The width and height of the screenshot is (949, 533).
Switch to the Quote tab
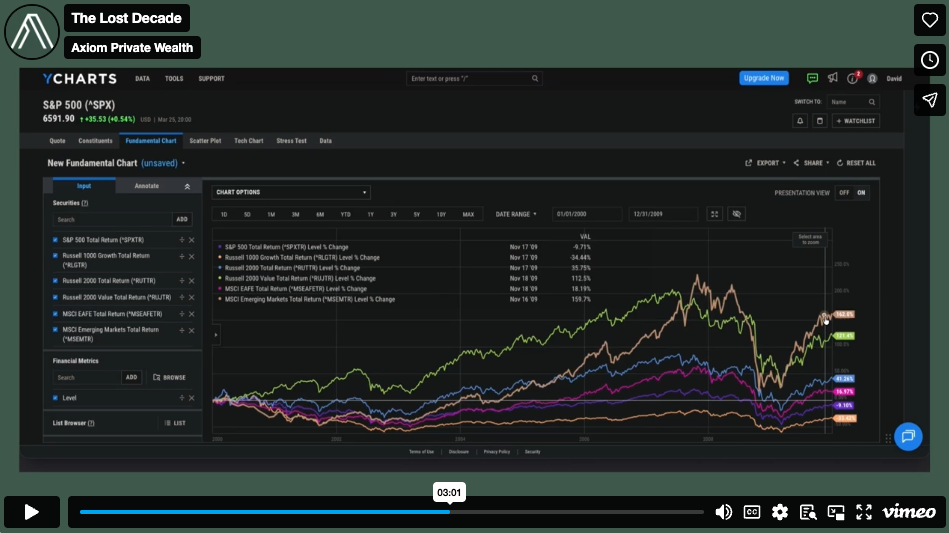57,140
